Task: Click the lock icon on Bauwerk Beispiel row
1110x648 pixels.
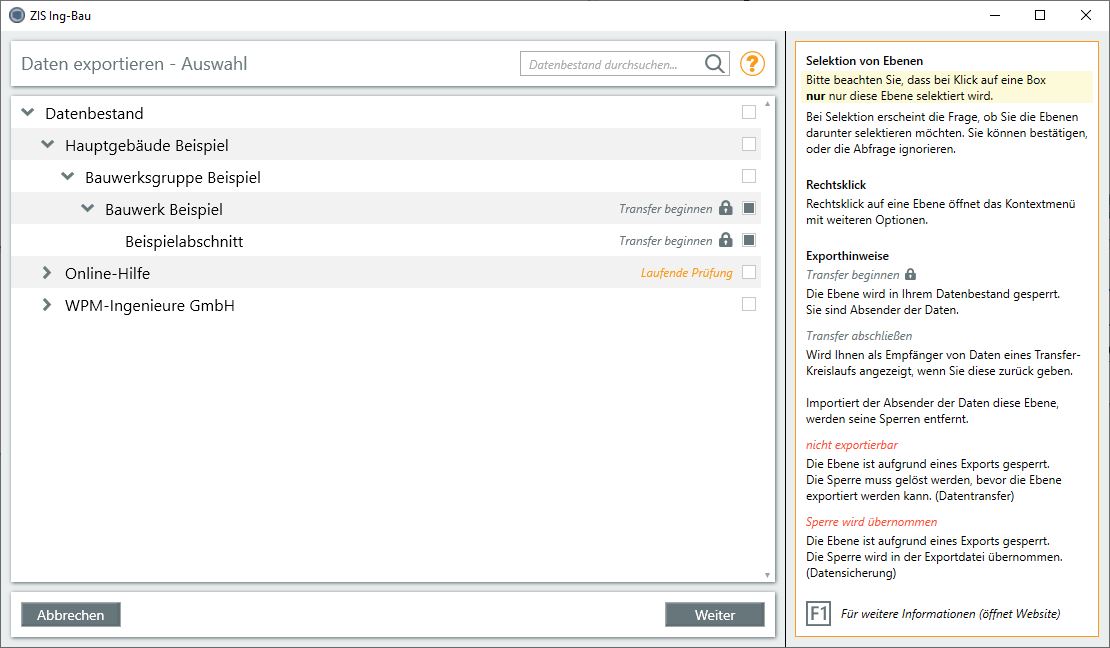Action: point(726,209)
